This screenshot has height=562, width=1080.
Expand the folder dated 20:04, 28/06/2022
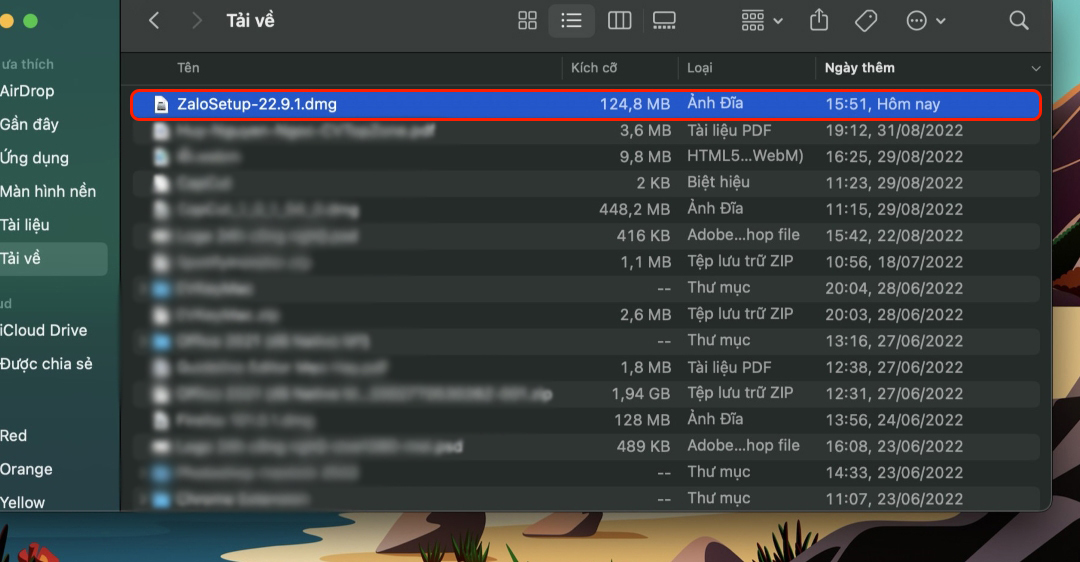pos(143,289)
